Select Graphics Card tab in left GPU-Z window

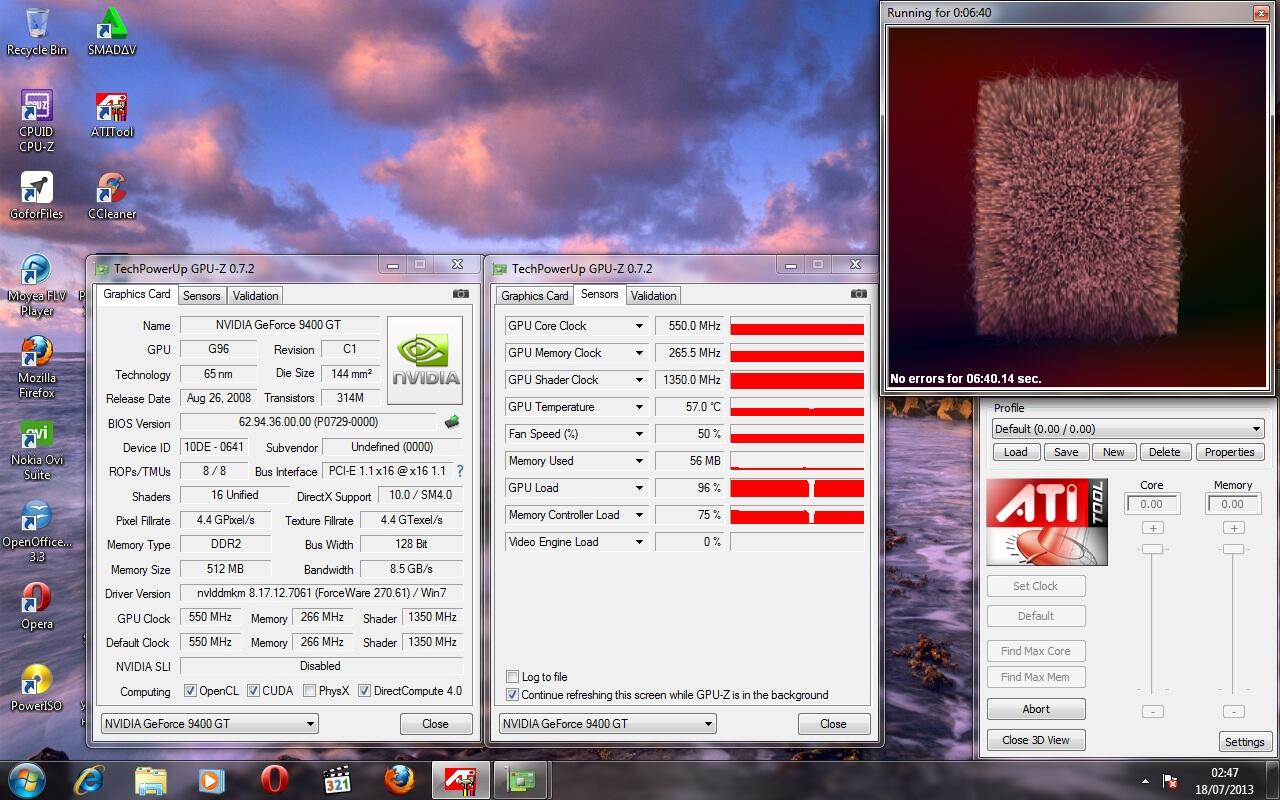pos(137,294)
